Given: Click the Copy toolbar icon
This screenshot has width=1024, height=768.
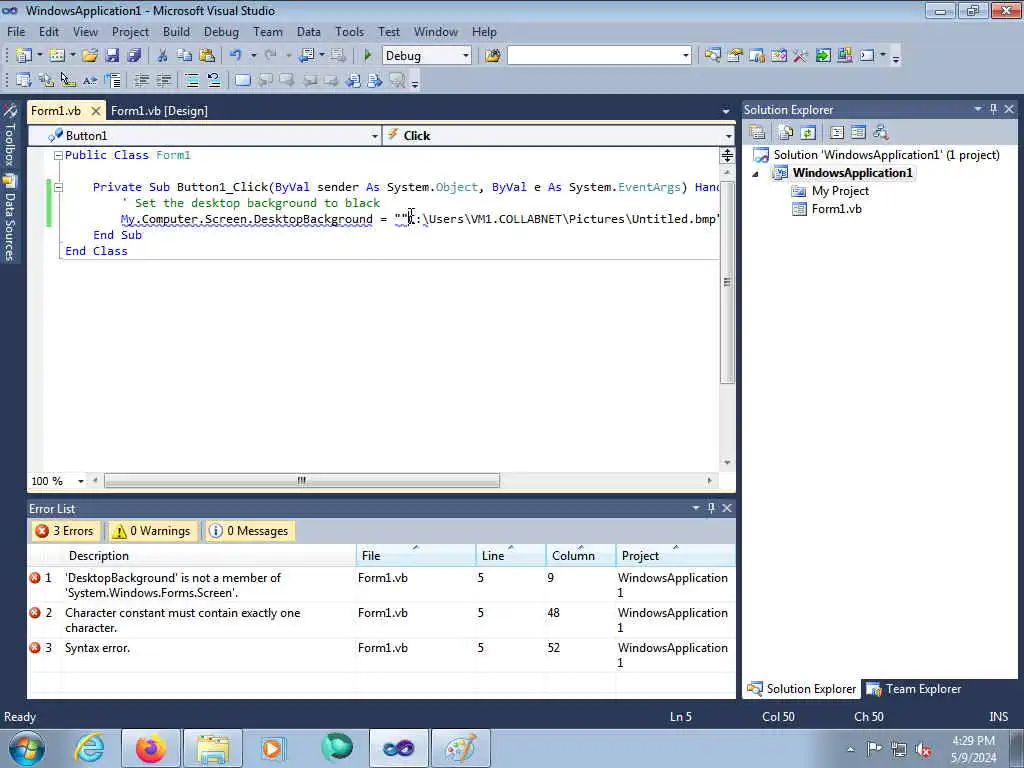Looking at the screenshot, I should tap(185, 56).
